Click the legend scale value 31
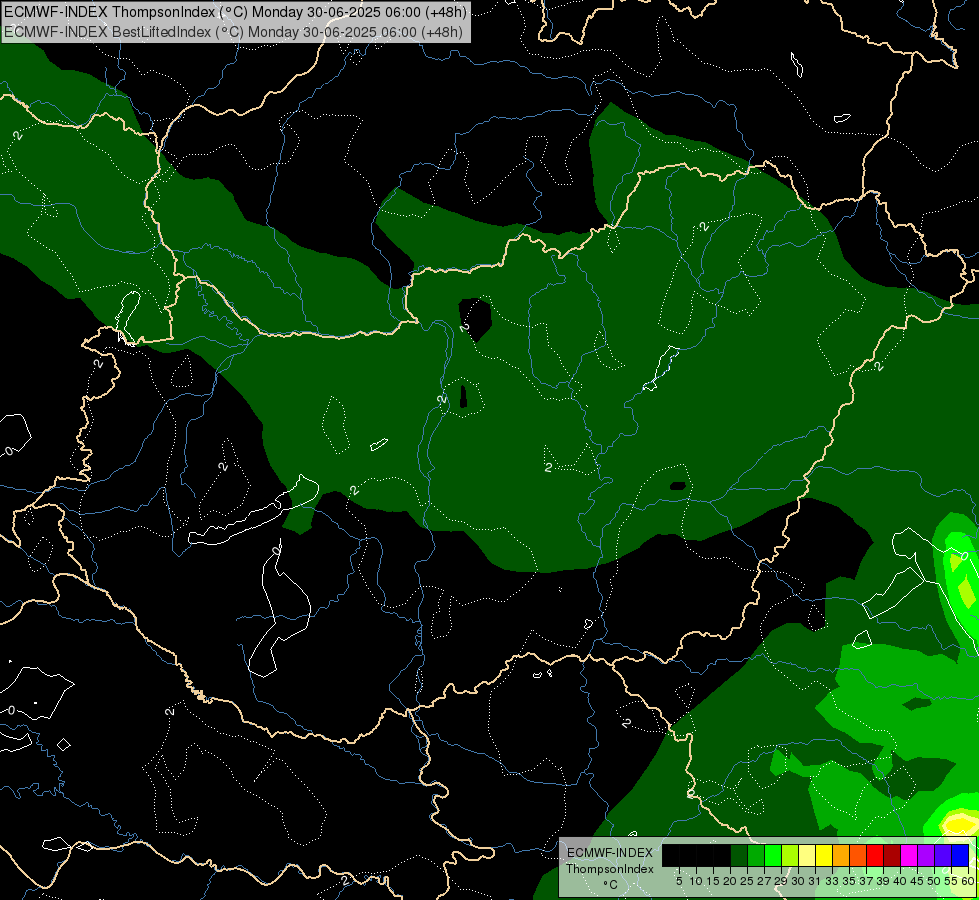Image resolution: width=979 pixels, height=900 pixels. pyautogui.click(x=815, y=881)
